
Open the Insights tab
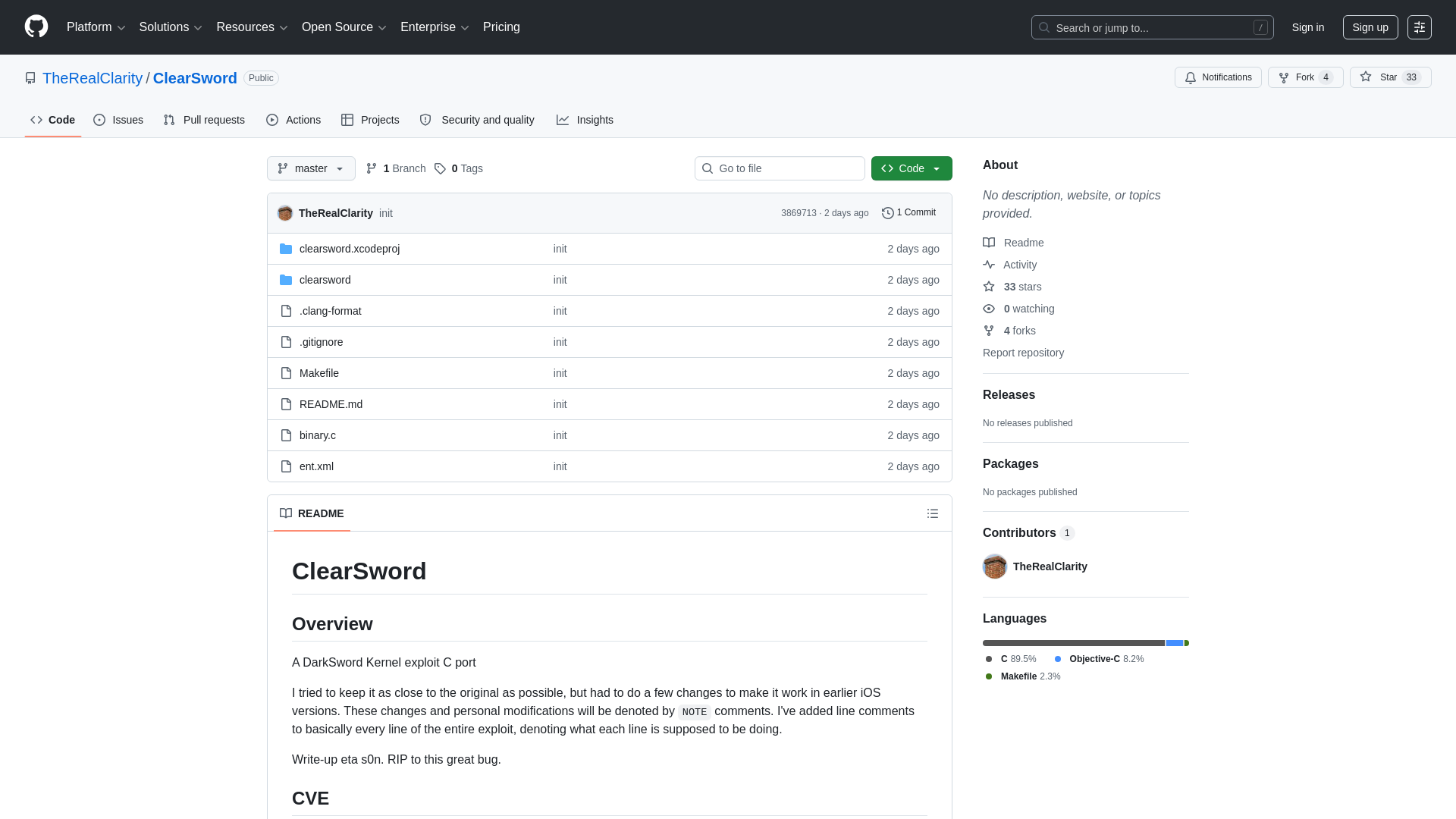[585, 120]
